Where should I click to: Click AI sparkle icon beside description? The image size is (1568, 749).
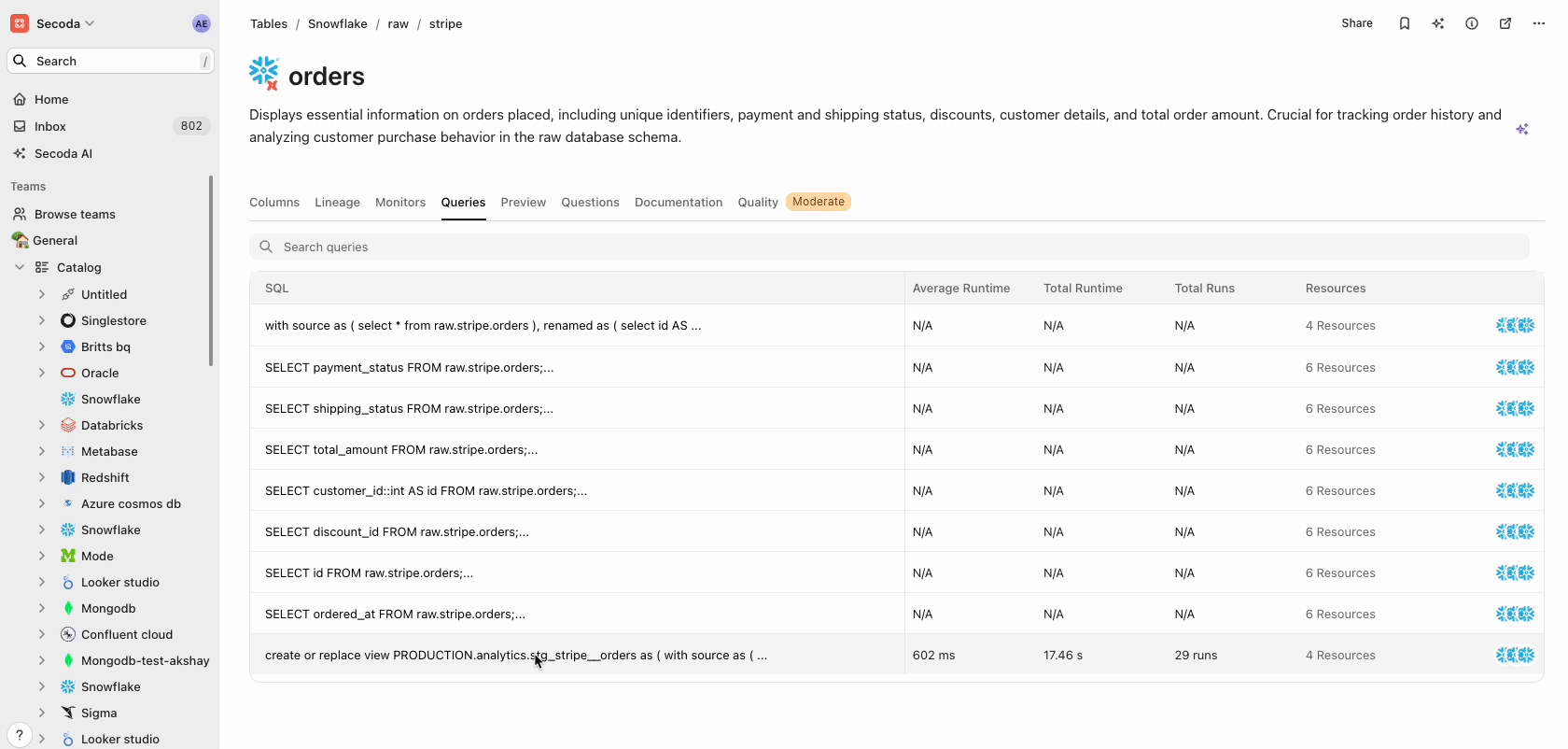point(1521,129)
